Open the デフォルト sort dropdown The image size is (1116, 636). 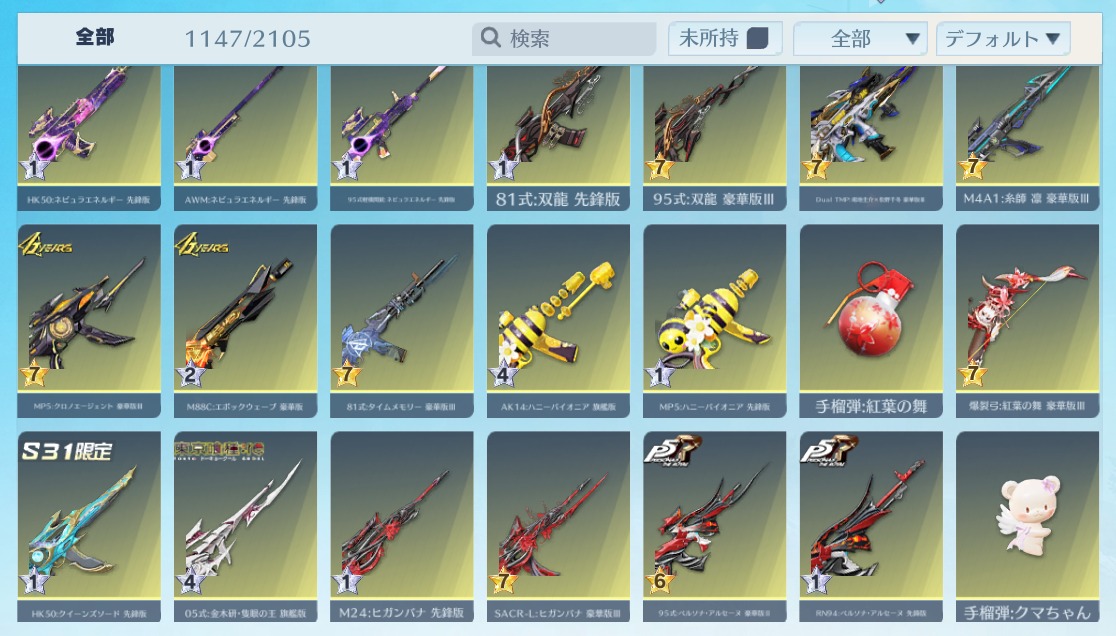pyautogui.click(x=1003, y=38)
